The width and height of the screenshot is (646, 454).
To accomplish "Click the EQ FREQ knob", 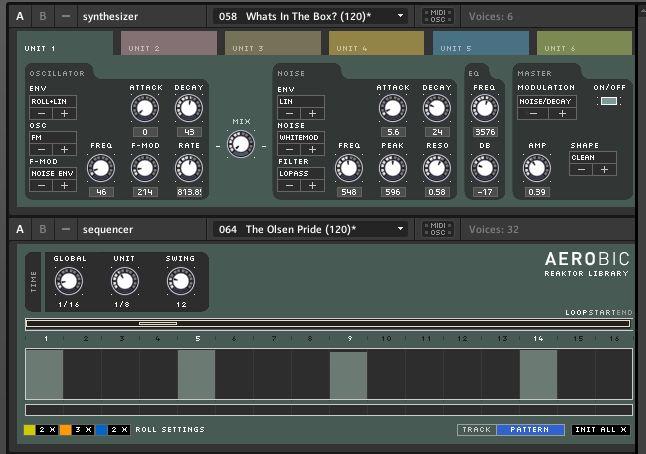I will click(x=484, y=108).
